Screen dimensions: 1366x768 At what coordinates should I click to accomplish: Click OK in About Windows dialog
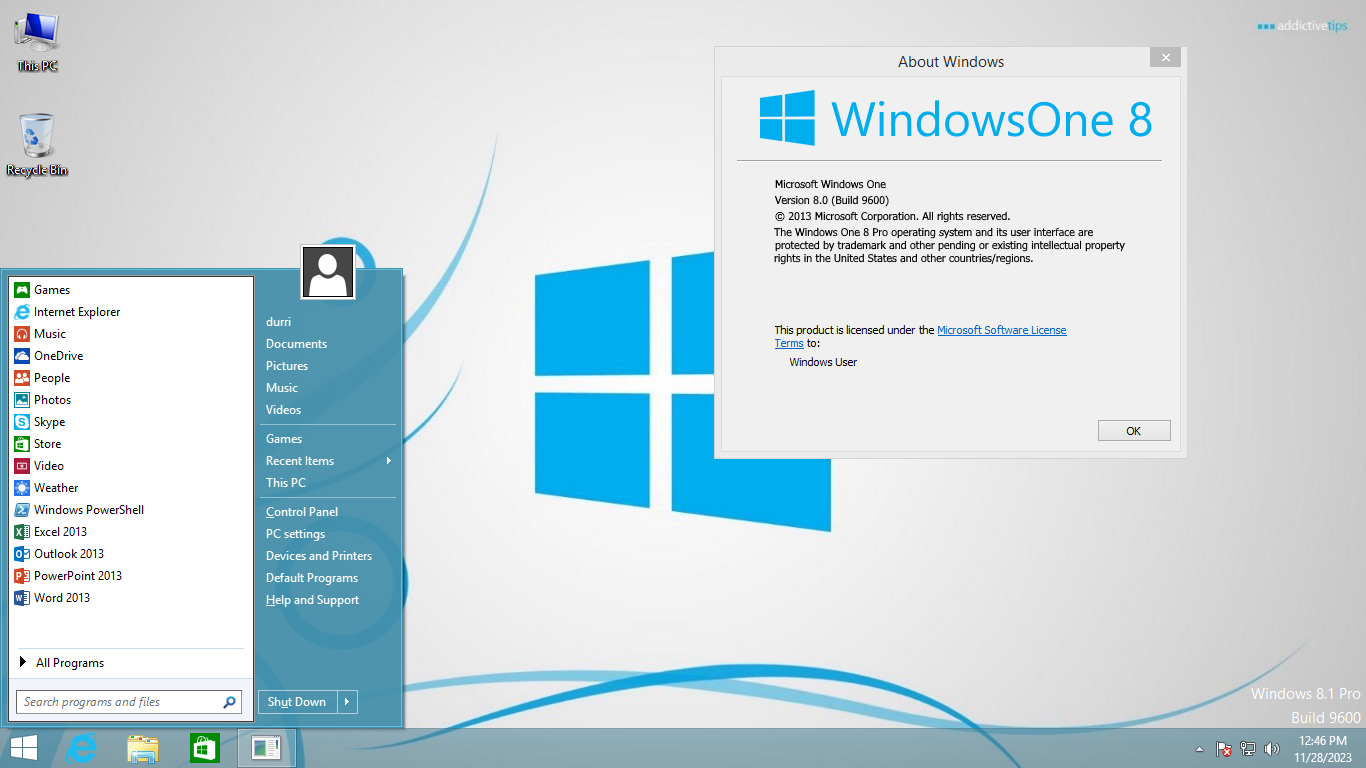click(1134, 431)
